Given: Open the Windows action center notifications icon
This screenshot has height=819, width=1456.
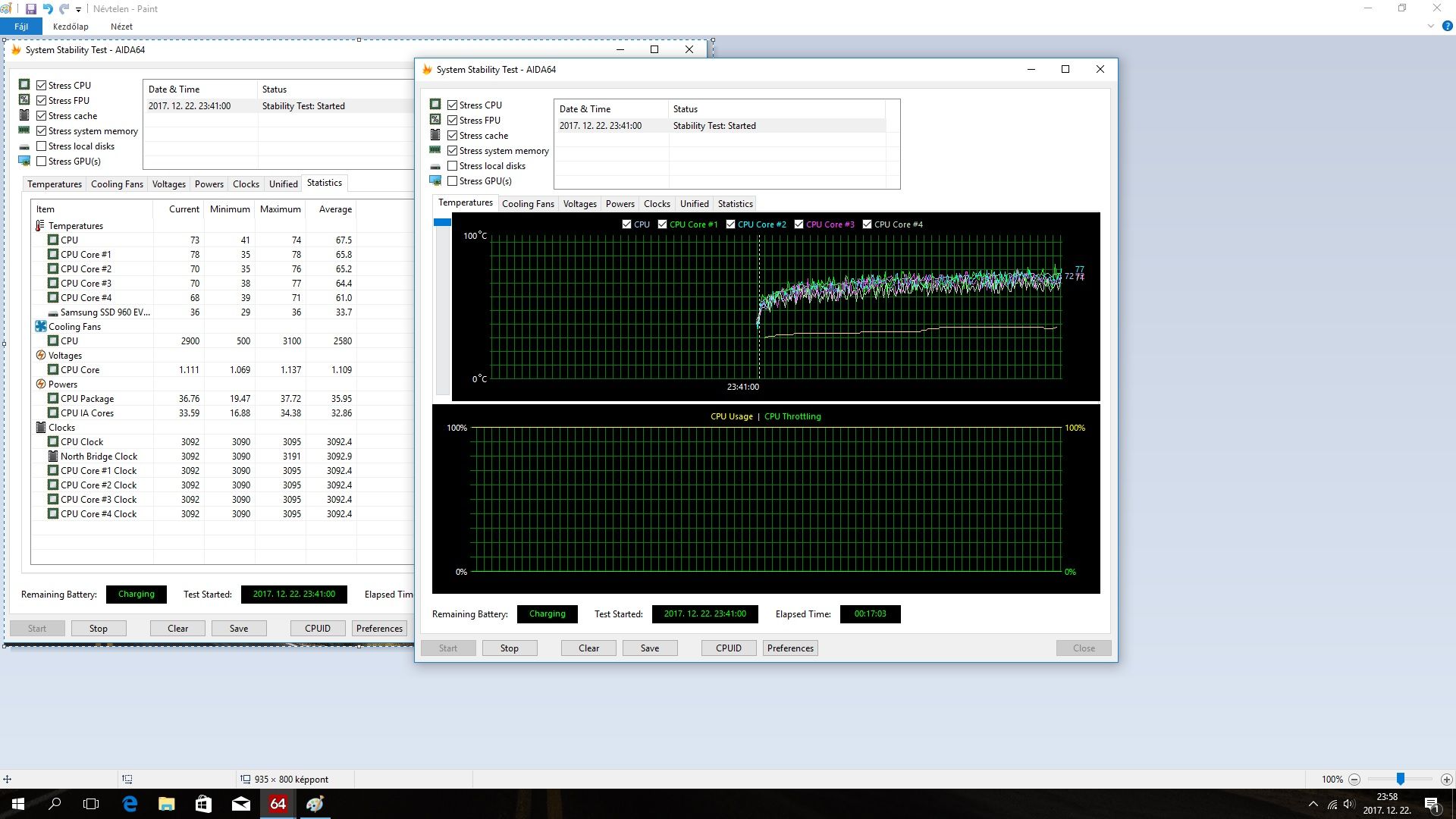Looking at the screenshot, I should [1431, 805].
